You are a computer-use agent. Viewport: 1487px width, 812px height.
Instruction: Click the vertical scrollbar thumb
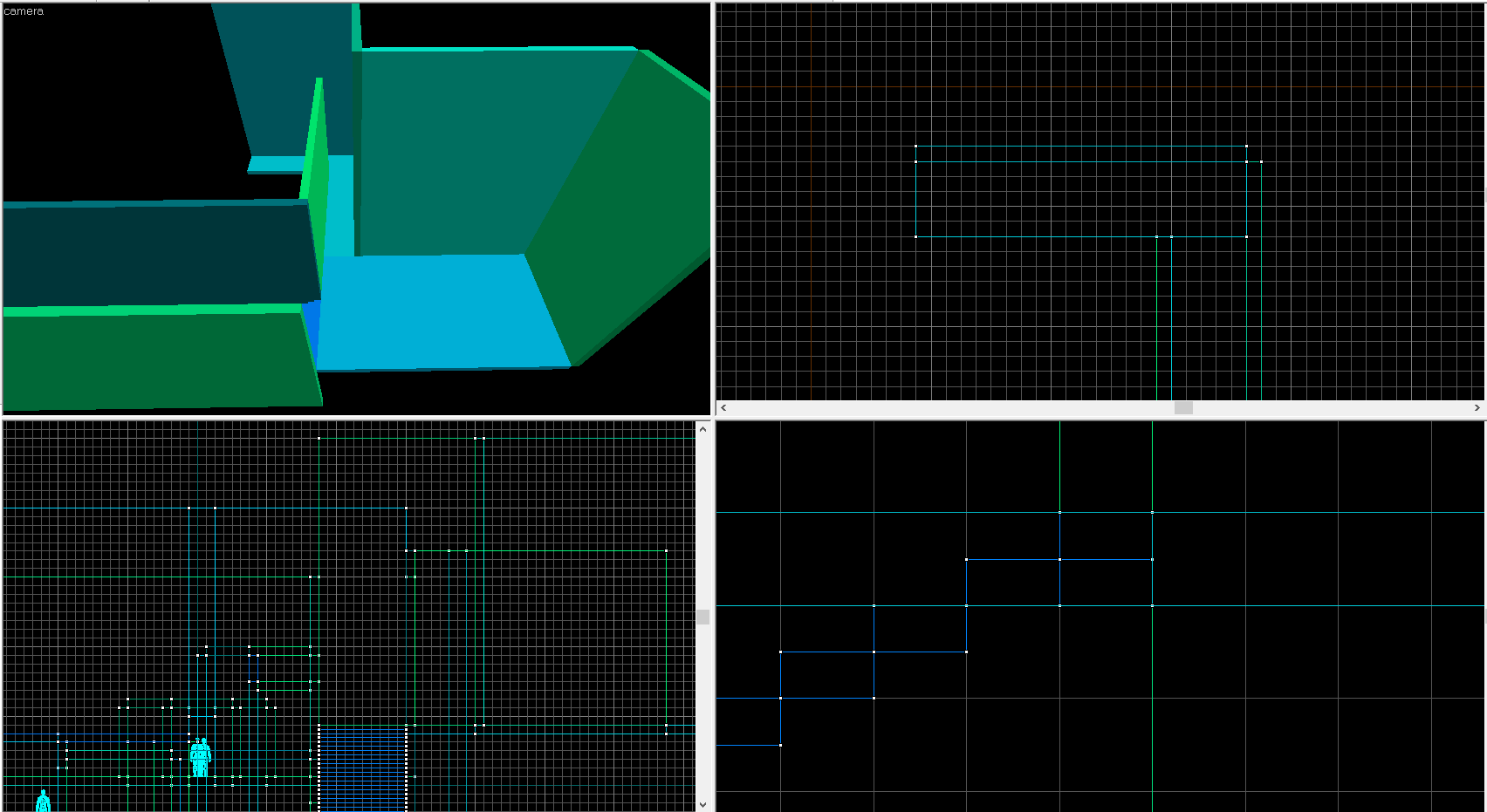click(702, 617)
